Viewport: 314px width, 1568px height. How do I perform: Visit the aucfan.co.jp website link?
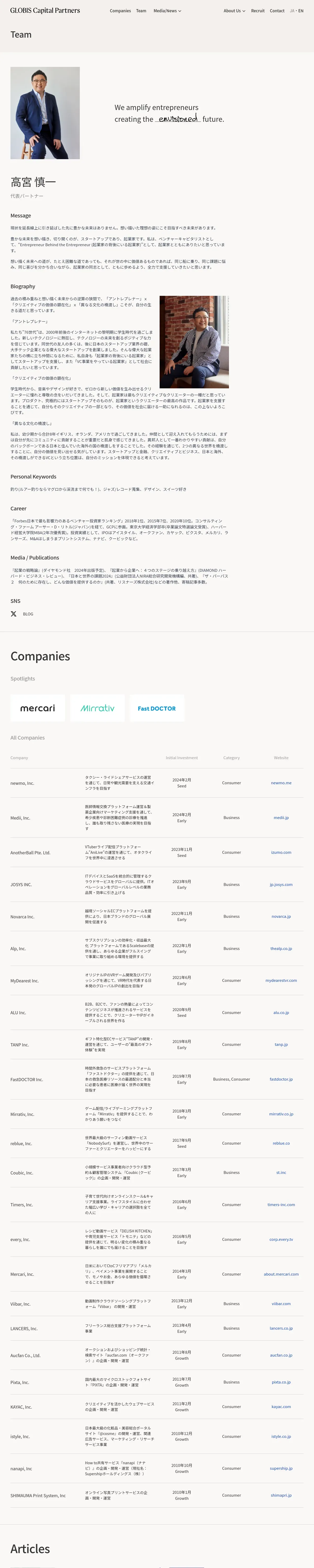tap(281, 1355)
